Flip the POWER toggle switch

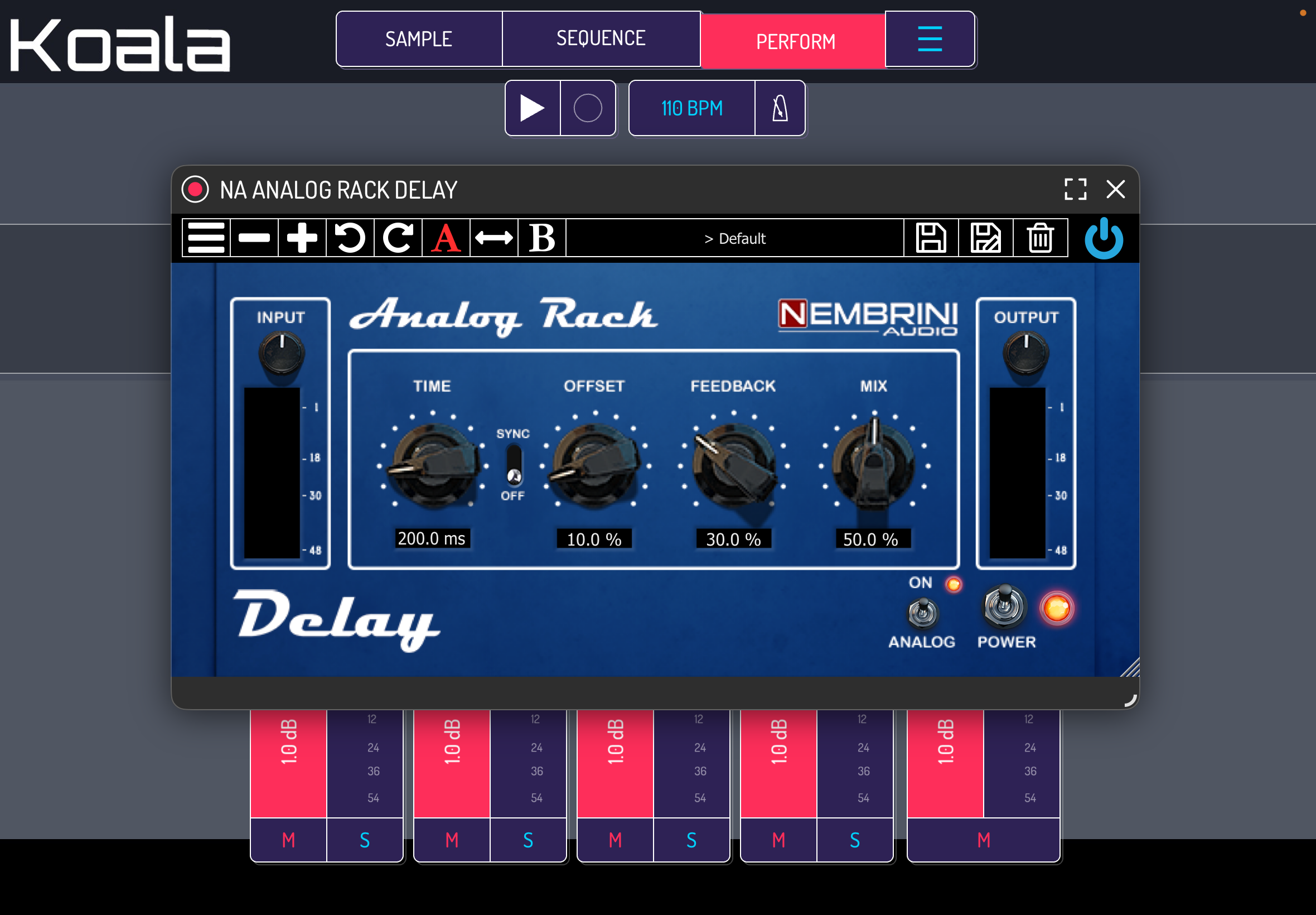tap(1004, 606)
